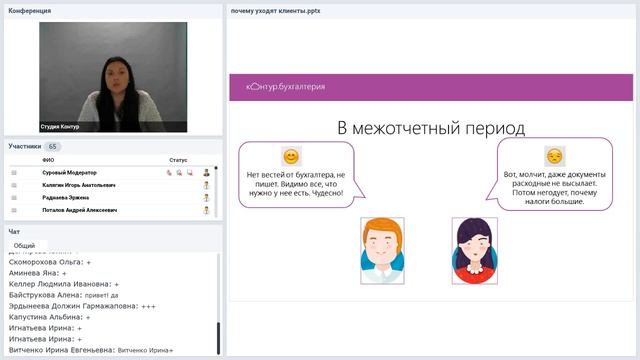Click the second red status icon for Суровый Модератор
640x360 pixels.
pyautogui.click(x=179, y=173)
